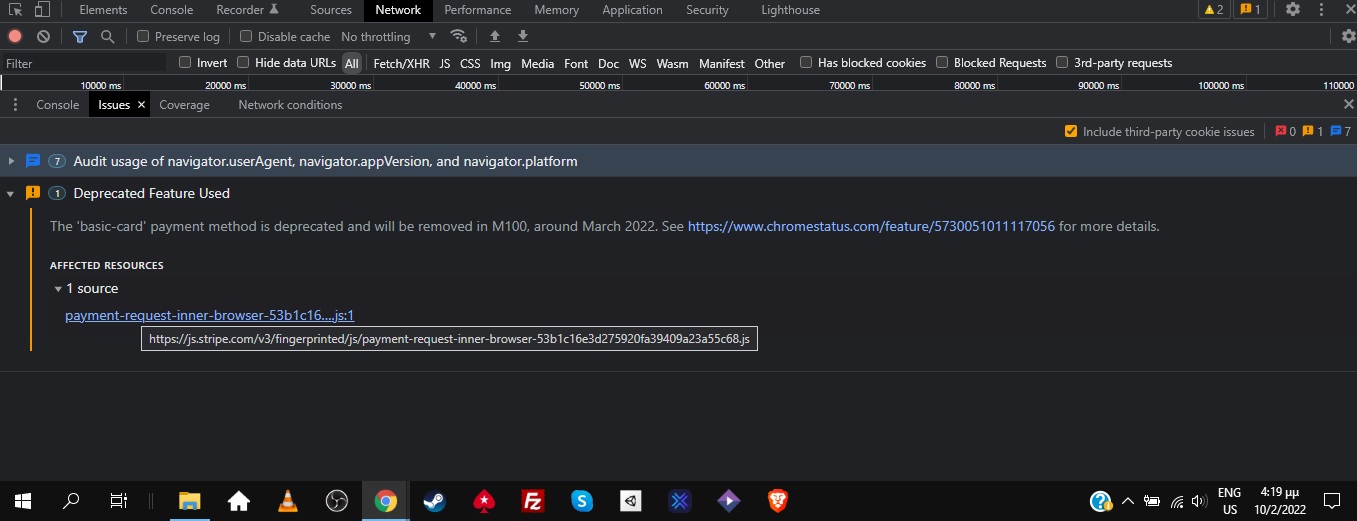Check Has blocked cookies filter
Image resolution: width=1357 pixels, height=521 pixels.
tap(806, 62)
